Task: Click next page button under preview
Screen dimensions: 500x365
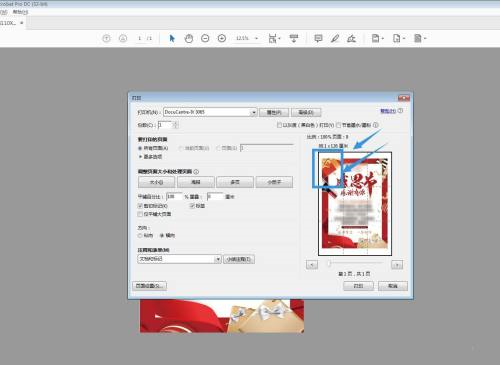Action: pos(397,265)
